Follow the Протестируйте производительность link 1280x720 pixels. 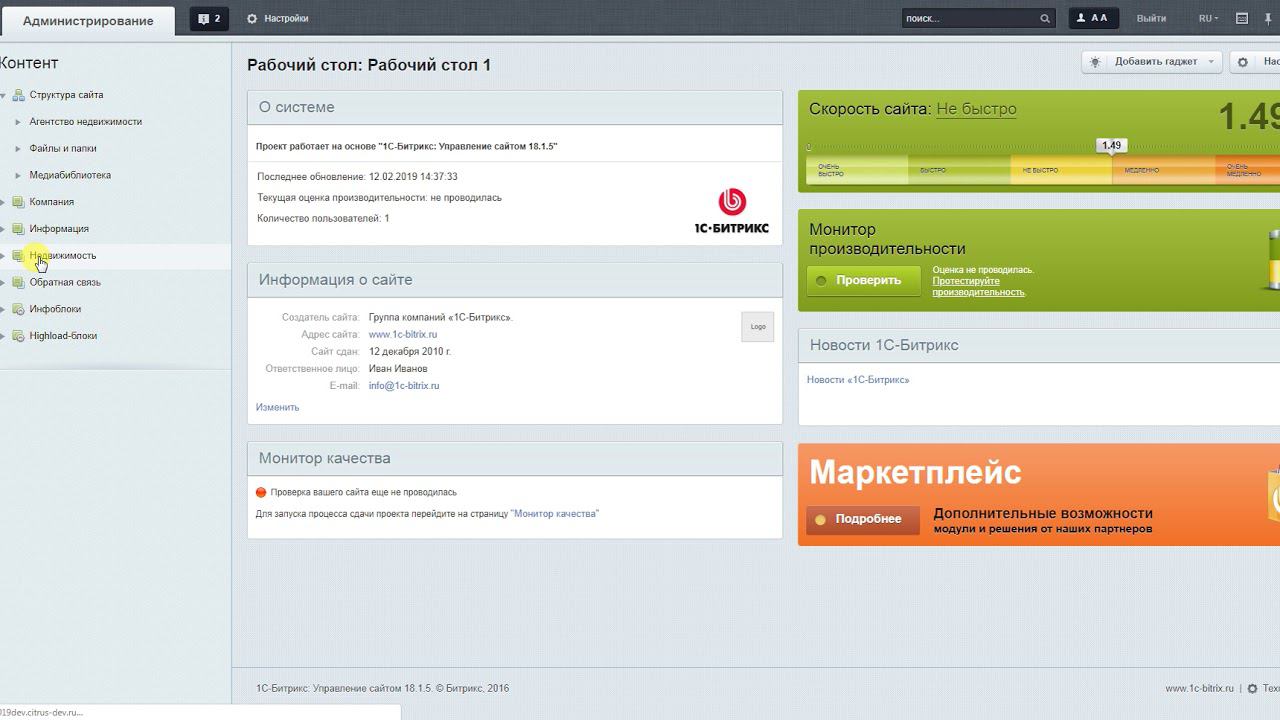click(979, 287)
